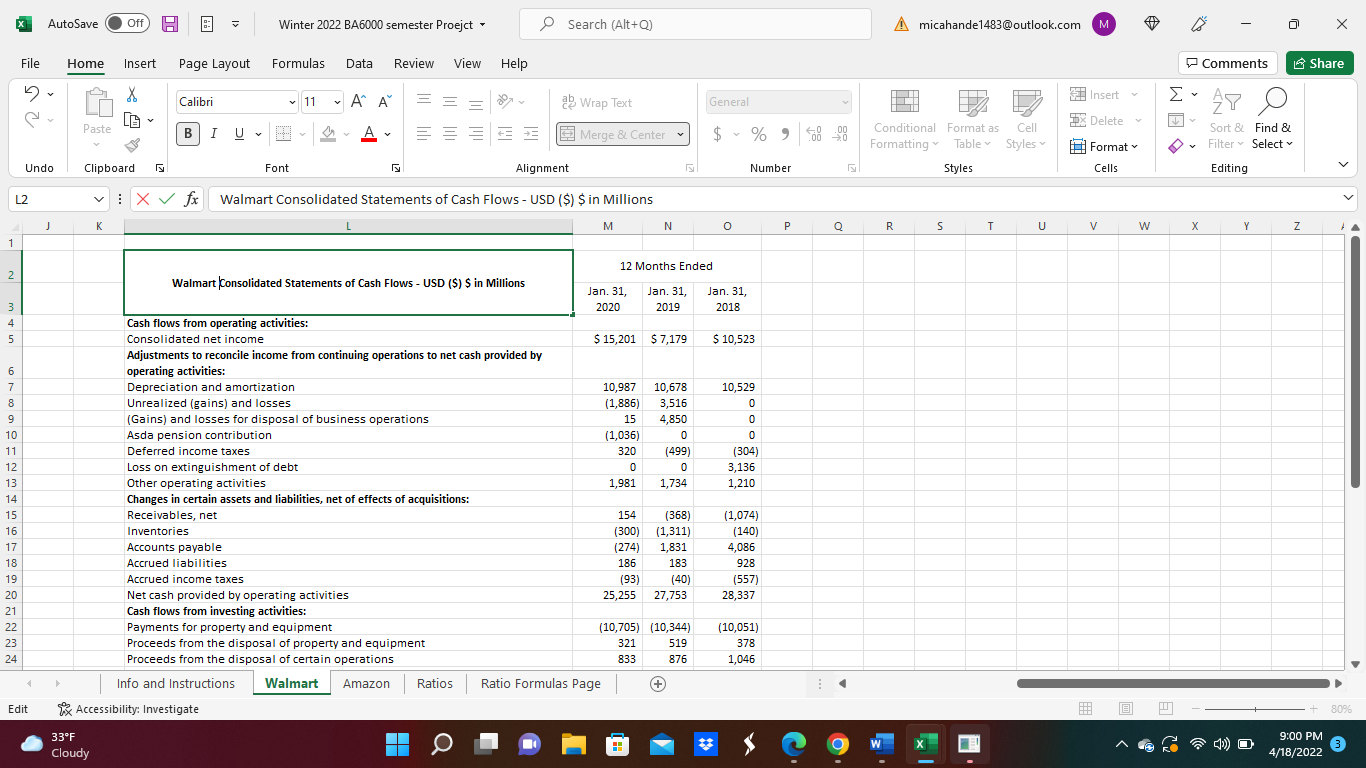This screenshot has height=768, width=1366.
Task: Toggle the AutoSave switch
Action: tap(127, 24)
